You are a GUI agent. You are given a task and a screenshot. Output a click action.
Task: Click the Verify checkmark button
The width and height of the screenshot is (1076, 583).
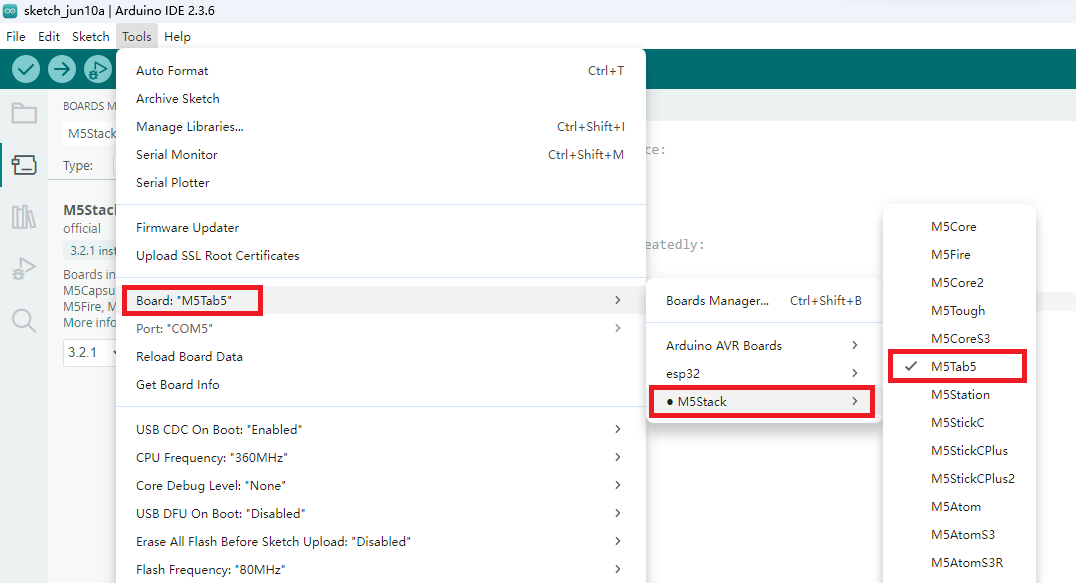(x=26, y=69)
